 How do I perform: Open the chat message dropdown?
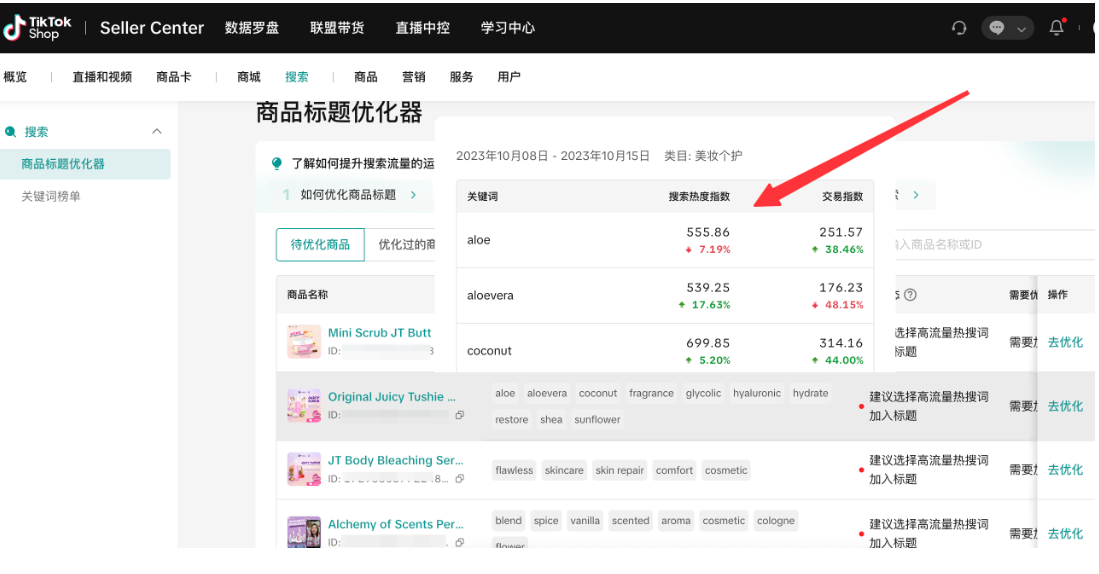coord(1007,28)
